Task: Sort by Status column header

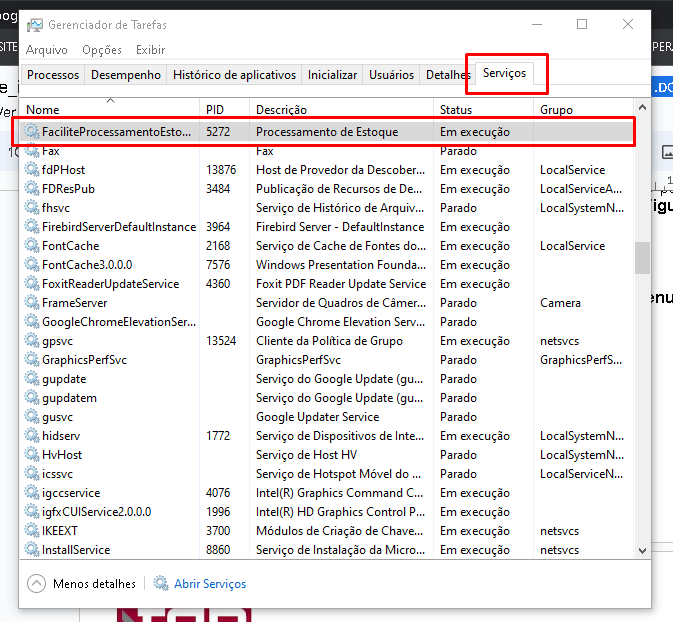Action: coord(483,109)
